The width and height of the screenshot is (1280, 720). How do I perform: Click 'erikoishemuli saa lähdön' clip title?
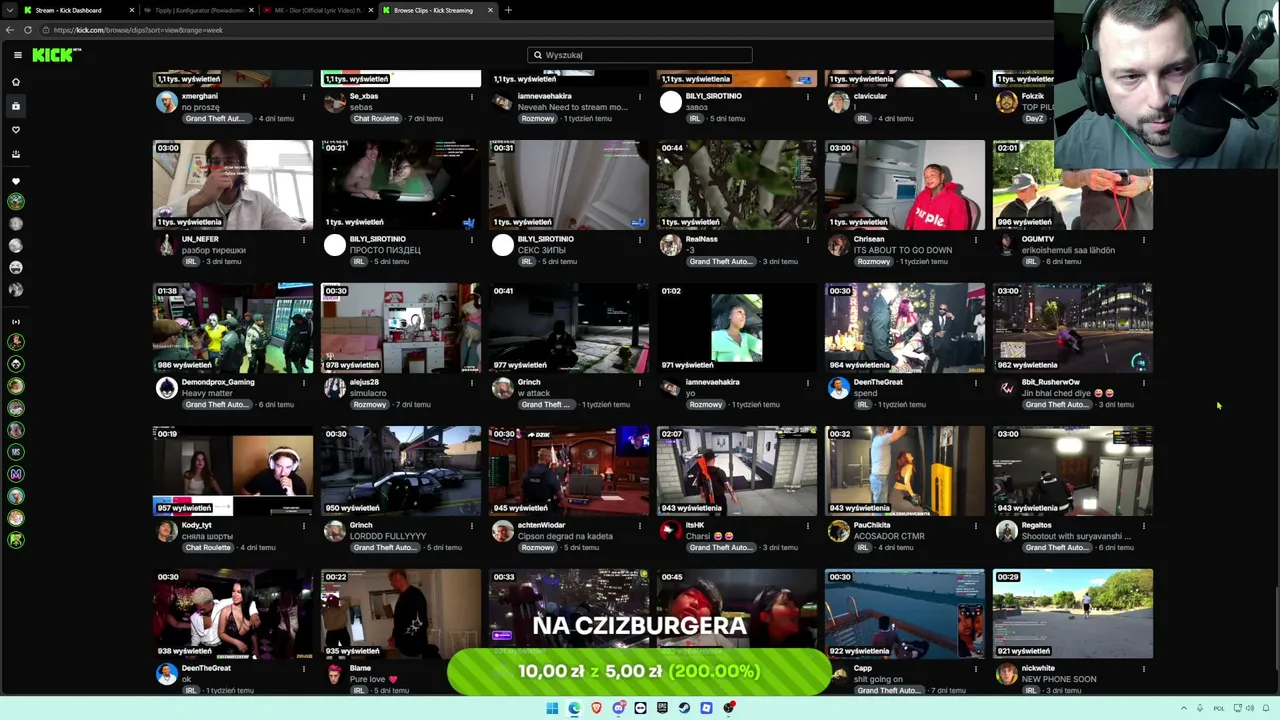(x=1068, y=250)
